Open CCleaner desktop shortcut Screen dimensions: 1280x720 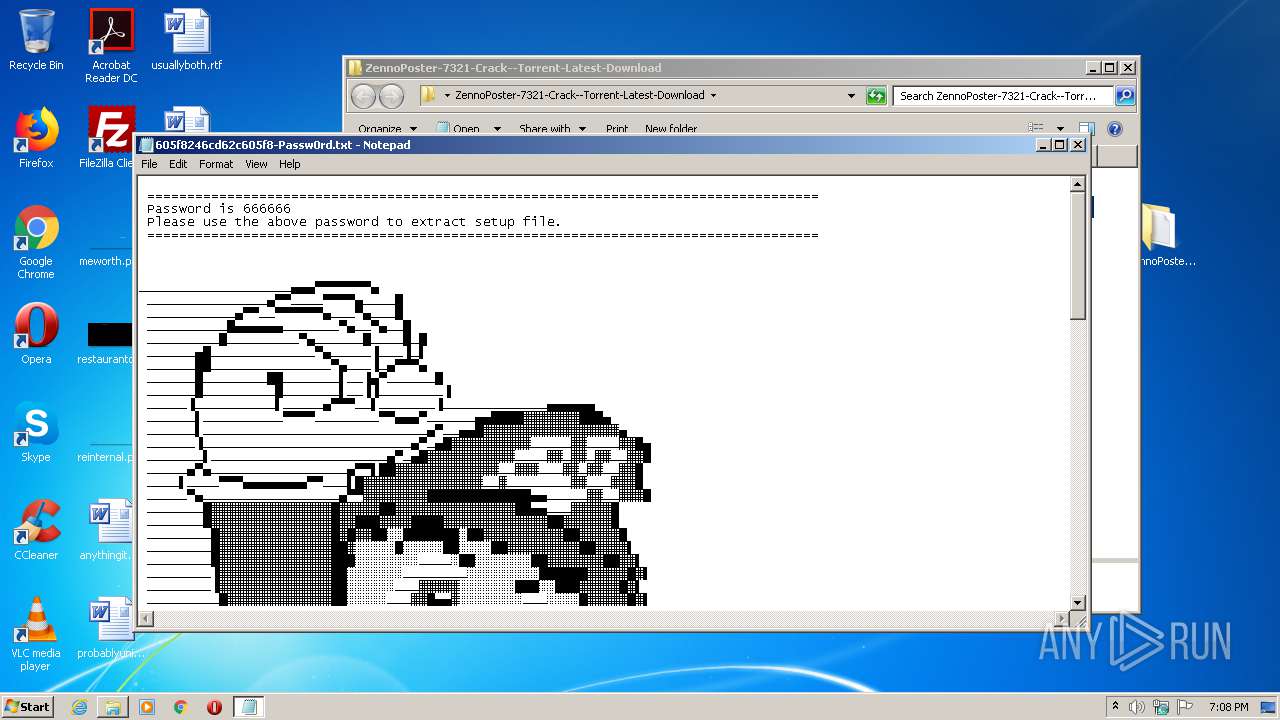click(x=36, y=530)
